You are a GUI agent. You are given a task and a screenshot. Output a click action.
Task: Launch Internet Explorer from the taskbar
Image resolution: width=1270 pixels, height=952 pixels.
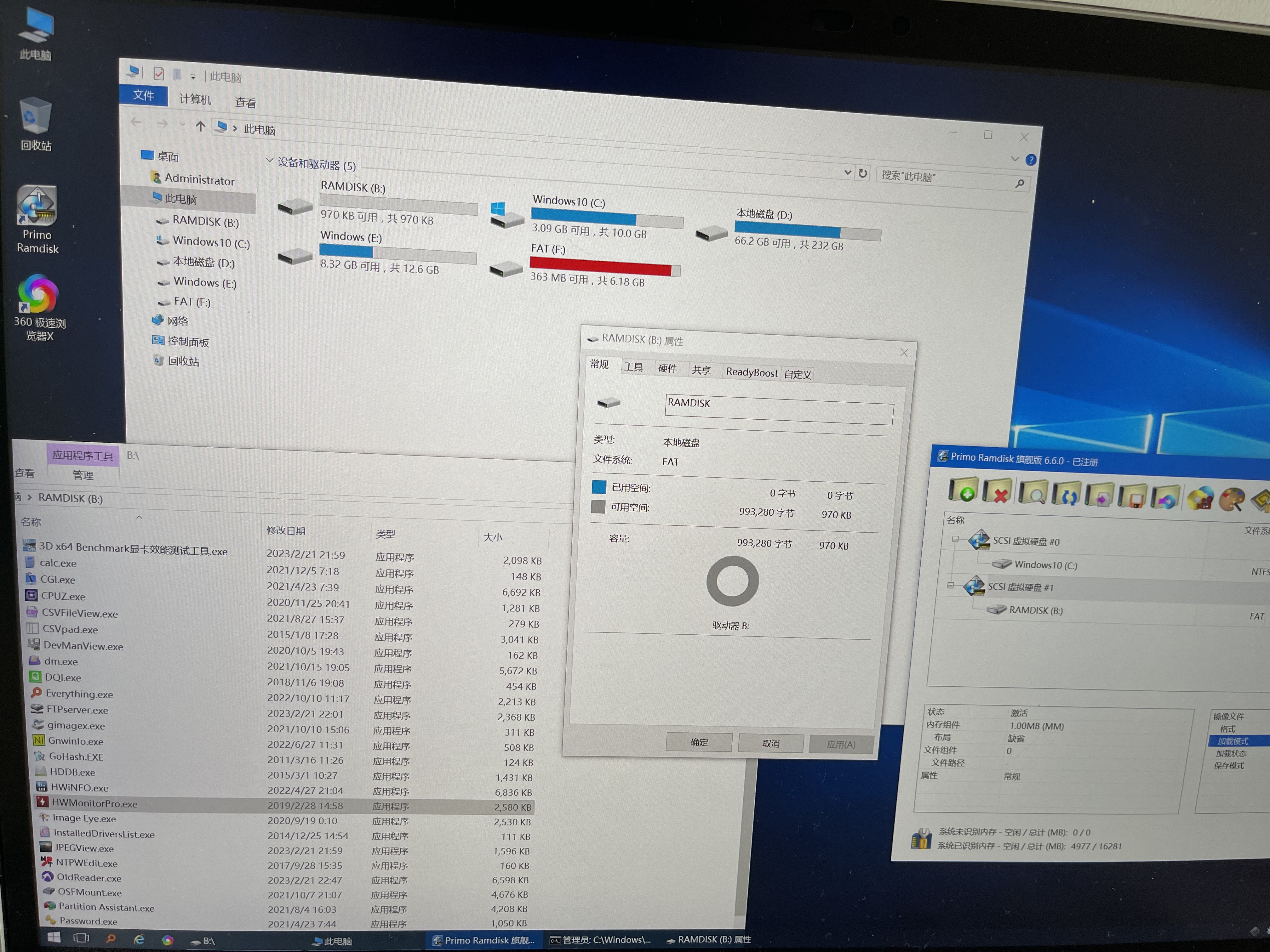click(139, 939)
